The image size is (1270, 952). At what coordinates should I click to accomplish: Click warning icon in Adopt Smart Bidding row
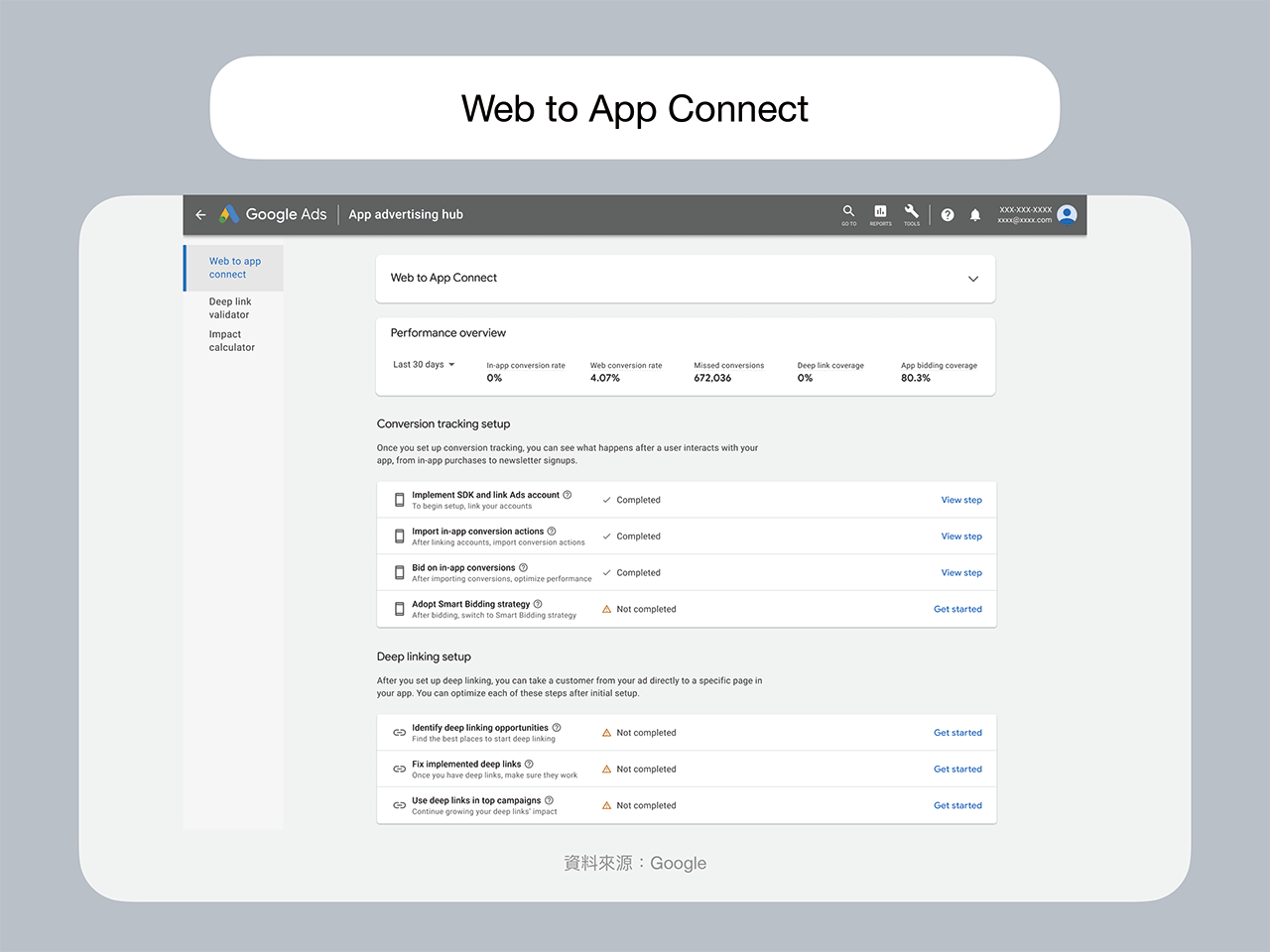pos(607,609)
